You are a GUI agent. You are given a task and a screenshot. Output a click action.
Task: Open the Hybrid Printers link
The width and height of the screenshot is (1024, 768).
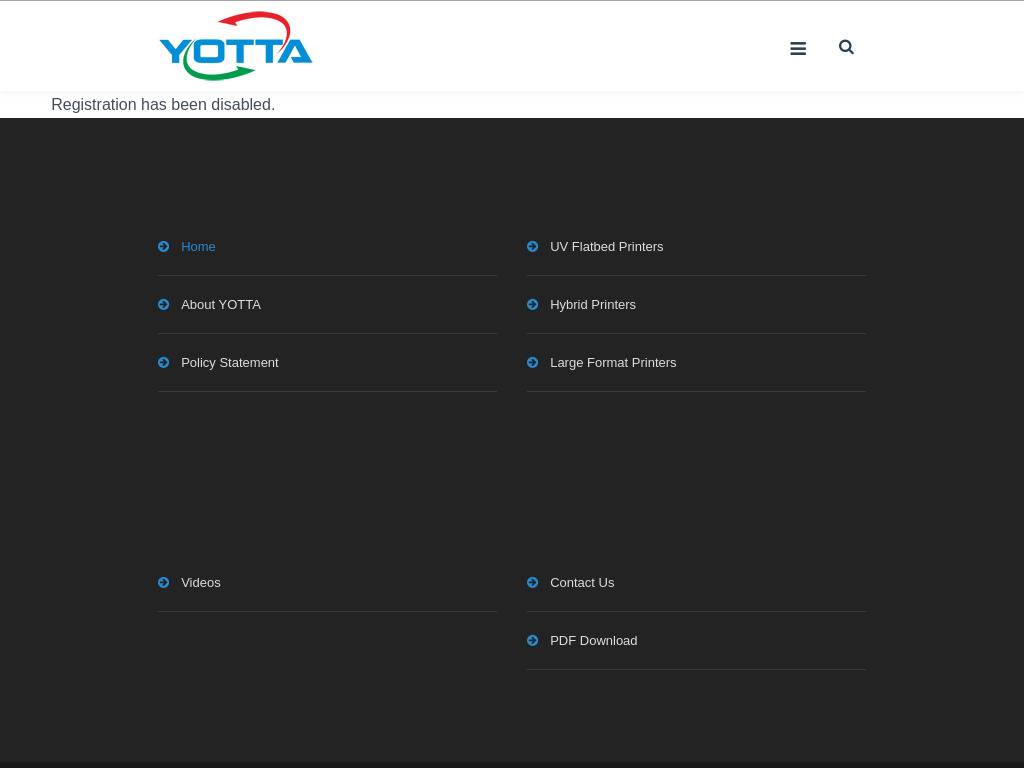coord(593,305)
